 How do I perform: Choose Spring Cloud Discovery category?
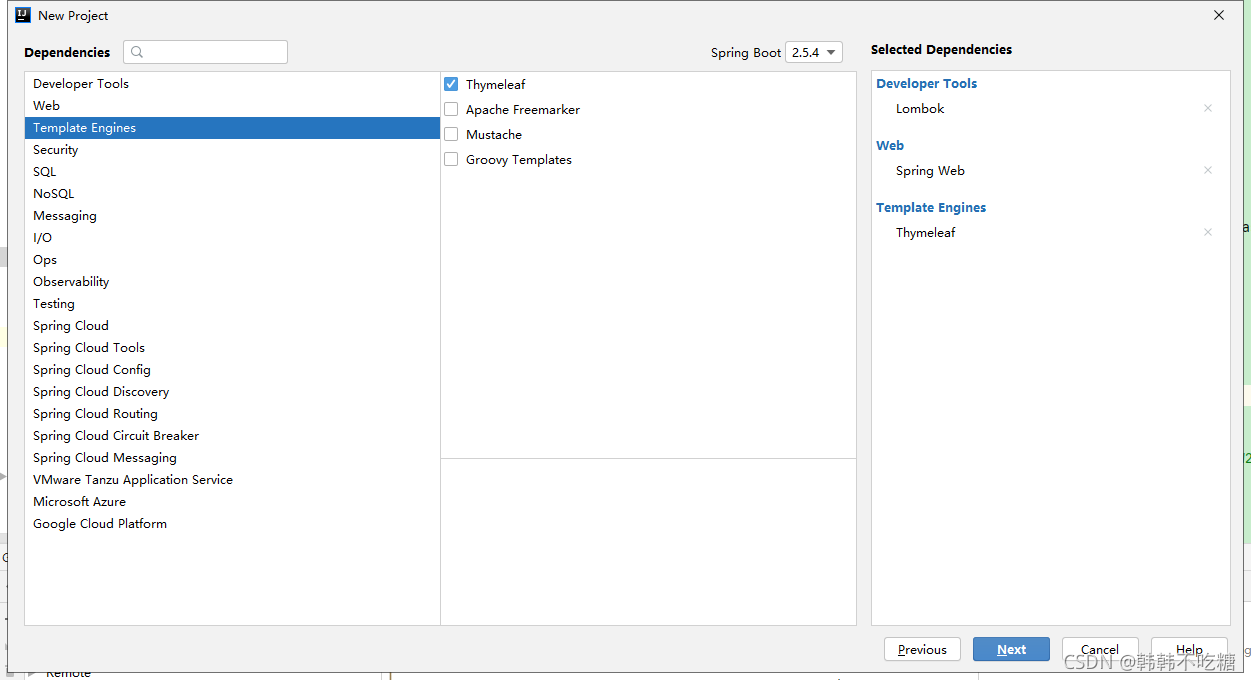click(232, 392)
